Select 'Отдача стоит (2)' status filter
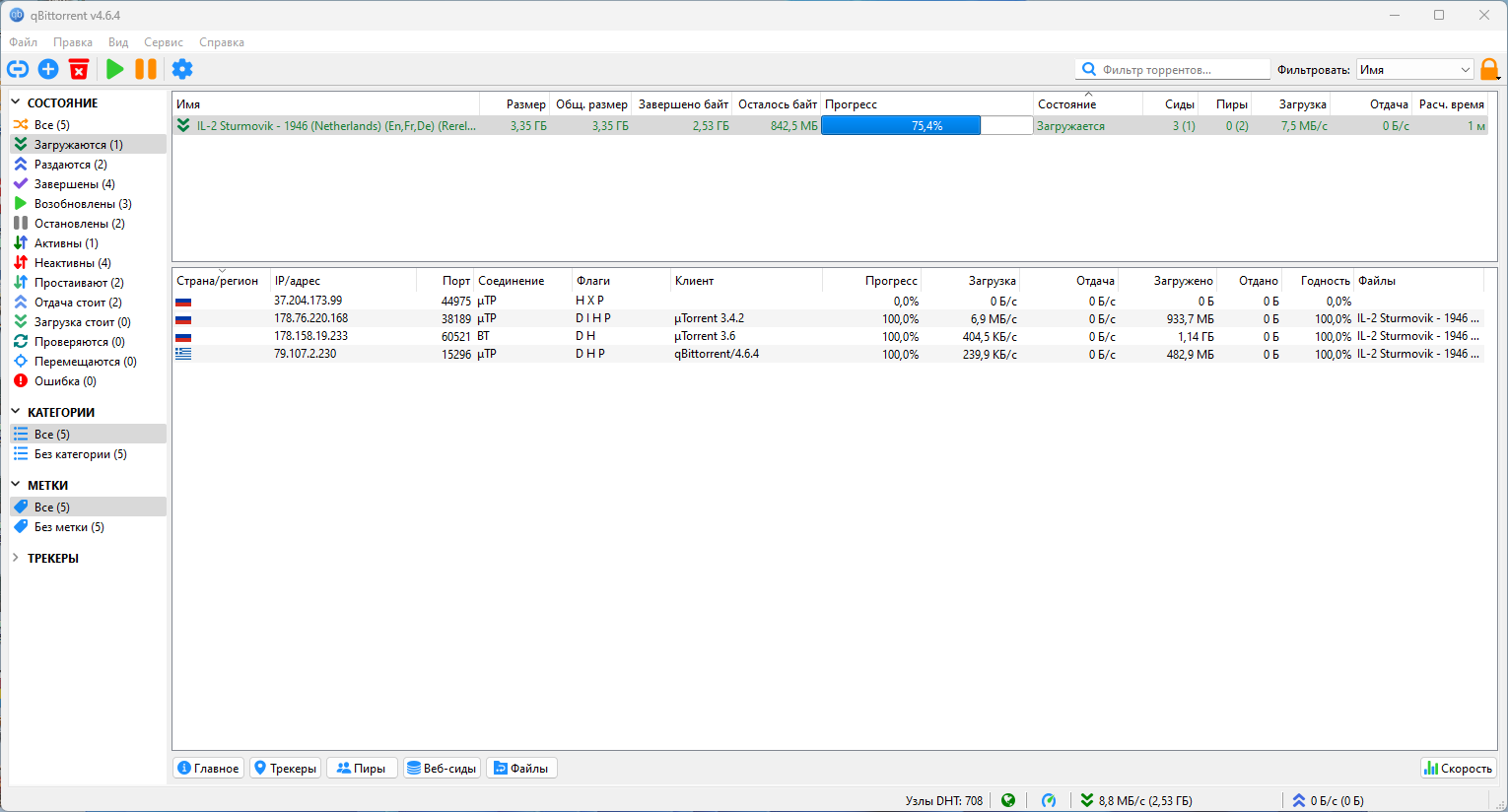Viewport: 1508px width, 812px height. tap(88, 303)
